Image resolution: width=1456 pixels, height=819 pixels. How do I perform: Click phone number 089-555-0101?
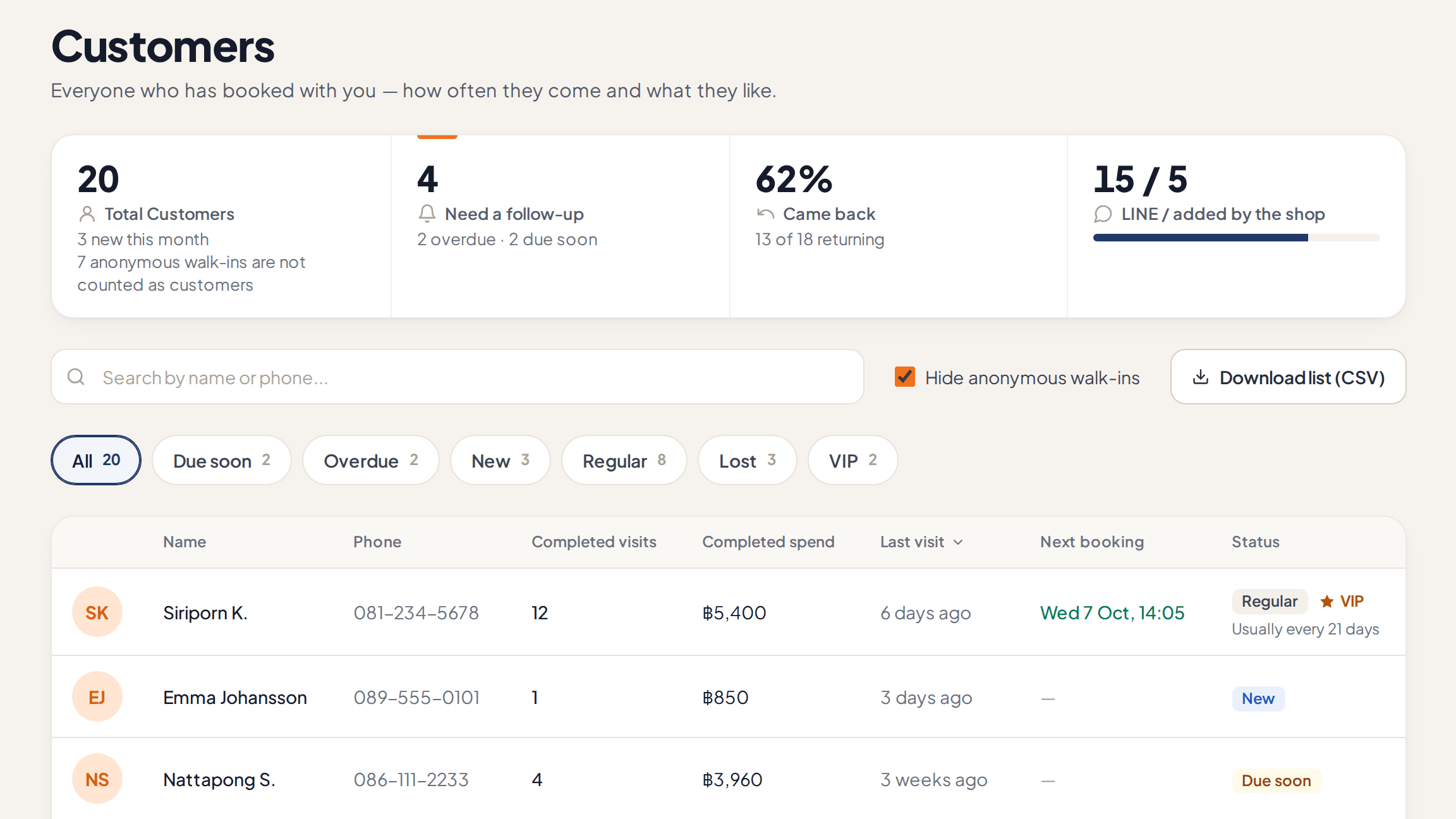coord(416,698)
